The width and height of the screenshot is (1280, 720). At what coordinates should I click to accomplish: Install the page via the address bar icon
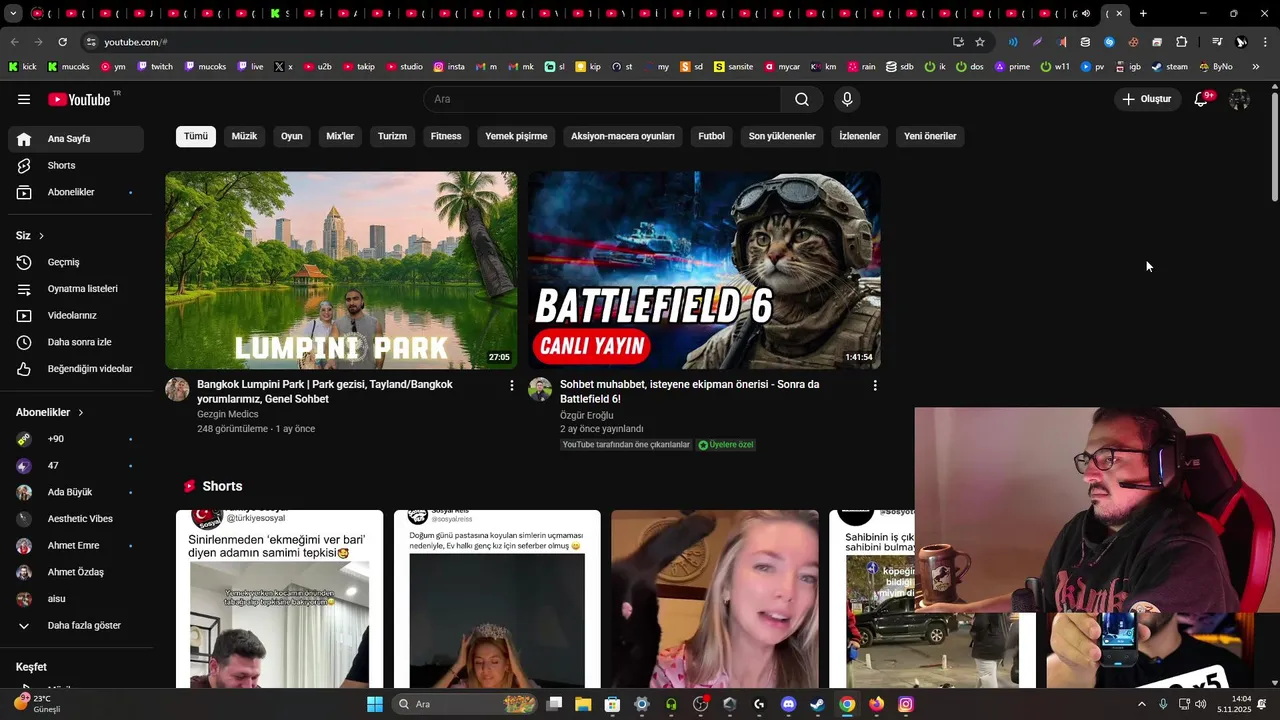click(958, 42)
